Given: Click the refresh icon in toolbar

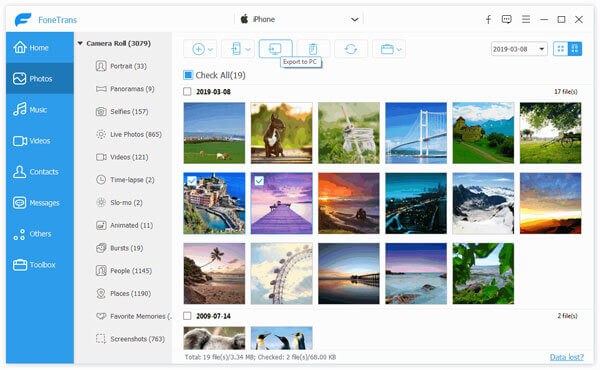Looking at the screenshot, I should coord(351,49).
